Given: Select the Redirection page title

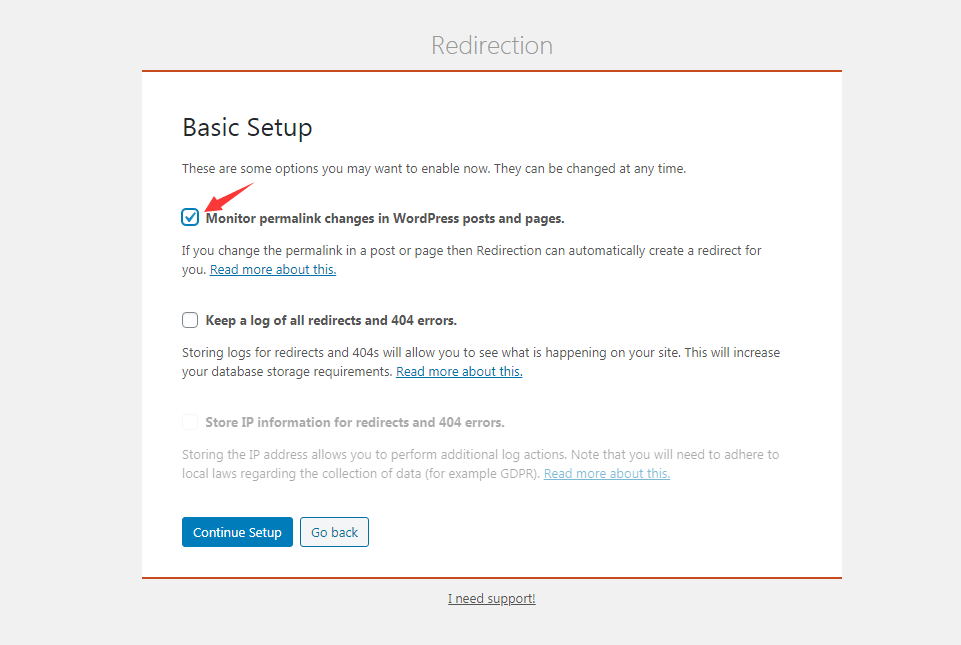Looking at the screenshot, I should (491, 45).
